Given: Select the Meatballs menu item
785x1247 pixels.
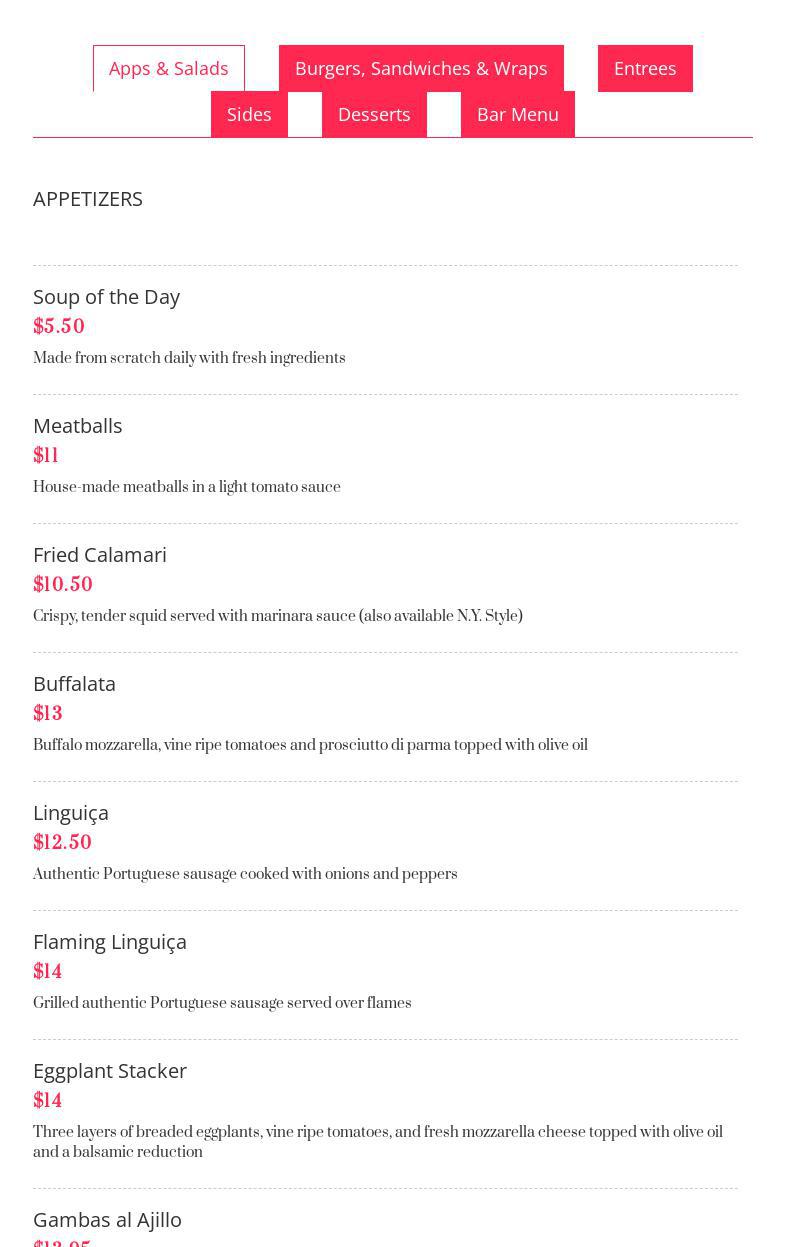Looking at the screenshot, I should pyautogui.click(x=77, y=425).
